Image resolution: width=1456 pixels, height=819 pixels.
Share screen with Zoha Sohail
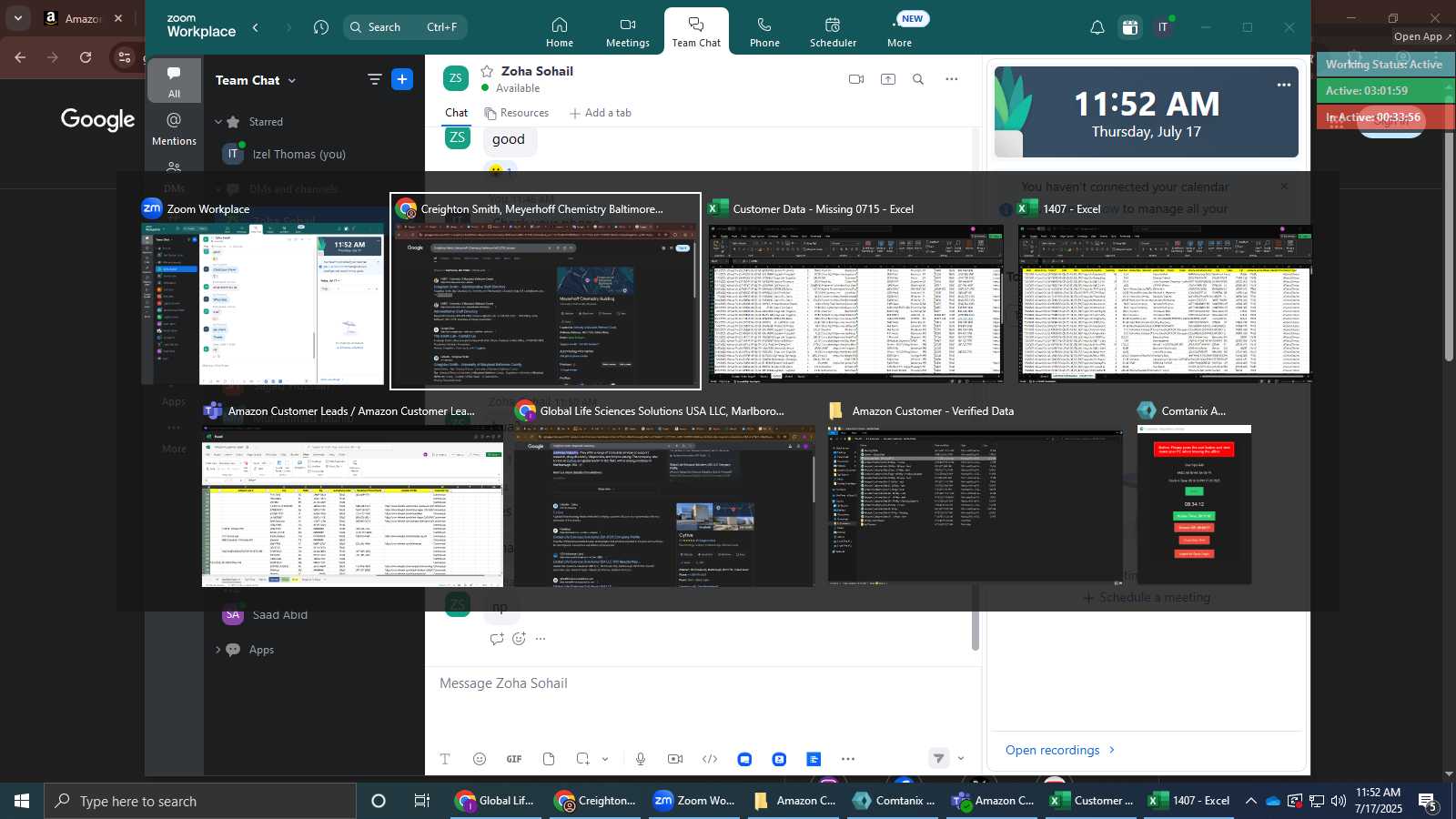pyautogui.click(x=888, y=79)
